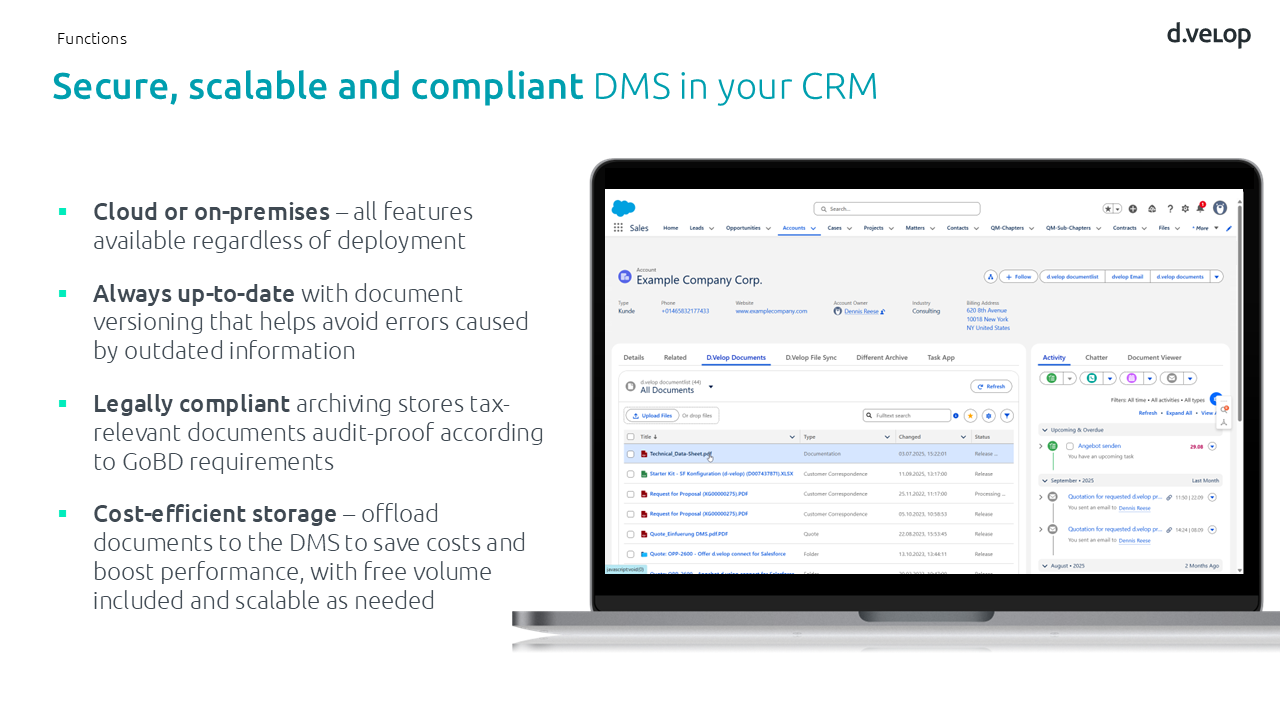
Task: Open the All Documents list dropdown
Action: [x=711, y=386]
